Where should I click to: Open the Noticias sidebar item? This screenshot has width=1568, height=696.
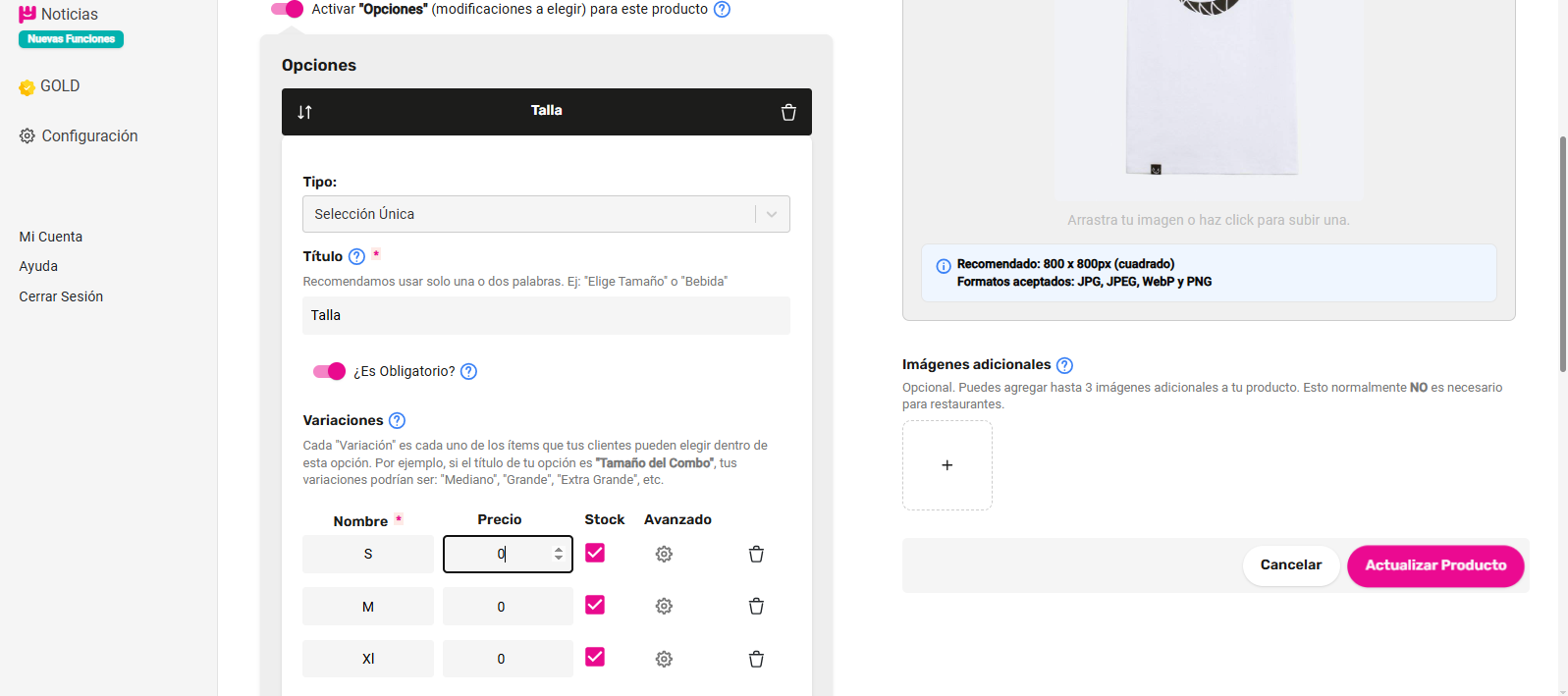[x=69, y=15]
